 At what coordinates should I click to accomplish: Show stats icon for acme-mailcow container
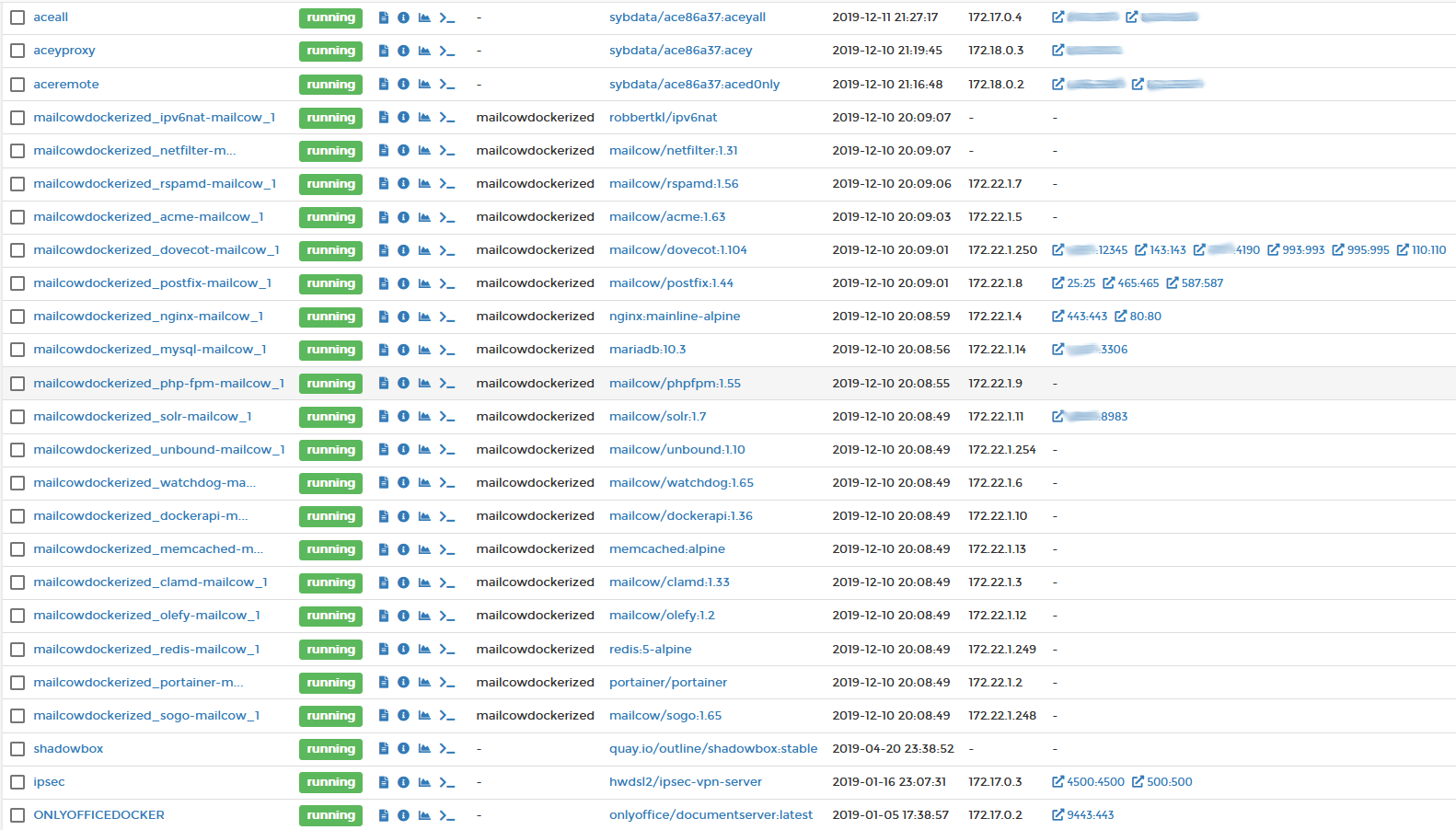click(424, 216)
